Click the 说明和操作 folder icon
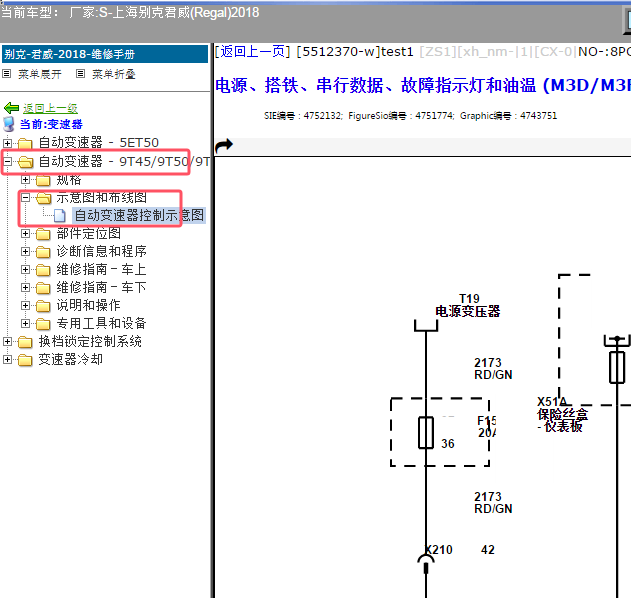 pyautogui.click(x=43, y=306)
